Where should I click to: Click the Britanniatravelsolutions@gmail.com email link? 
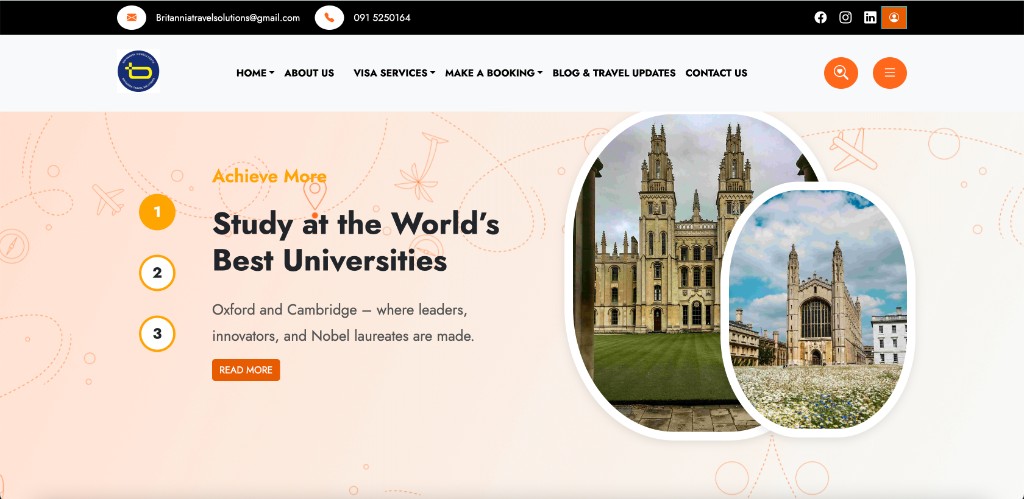tap(228, 18)
